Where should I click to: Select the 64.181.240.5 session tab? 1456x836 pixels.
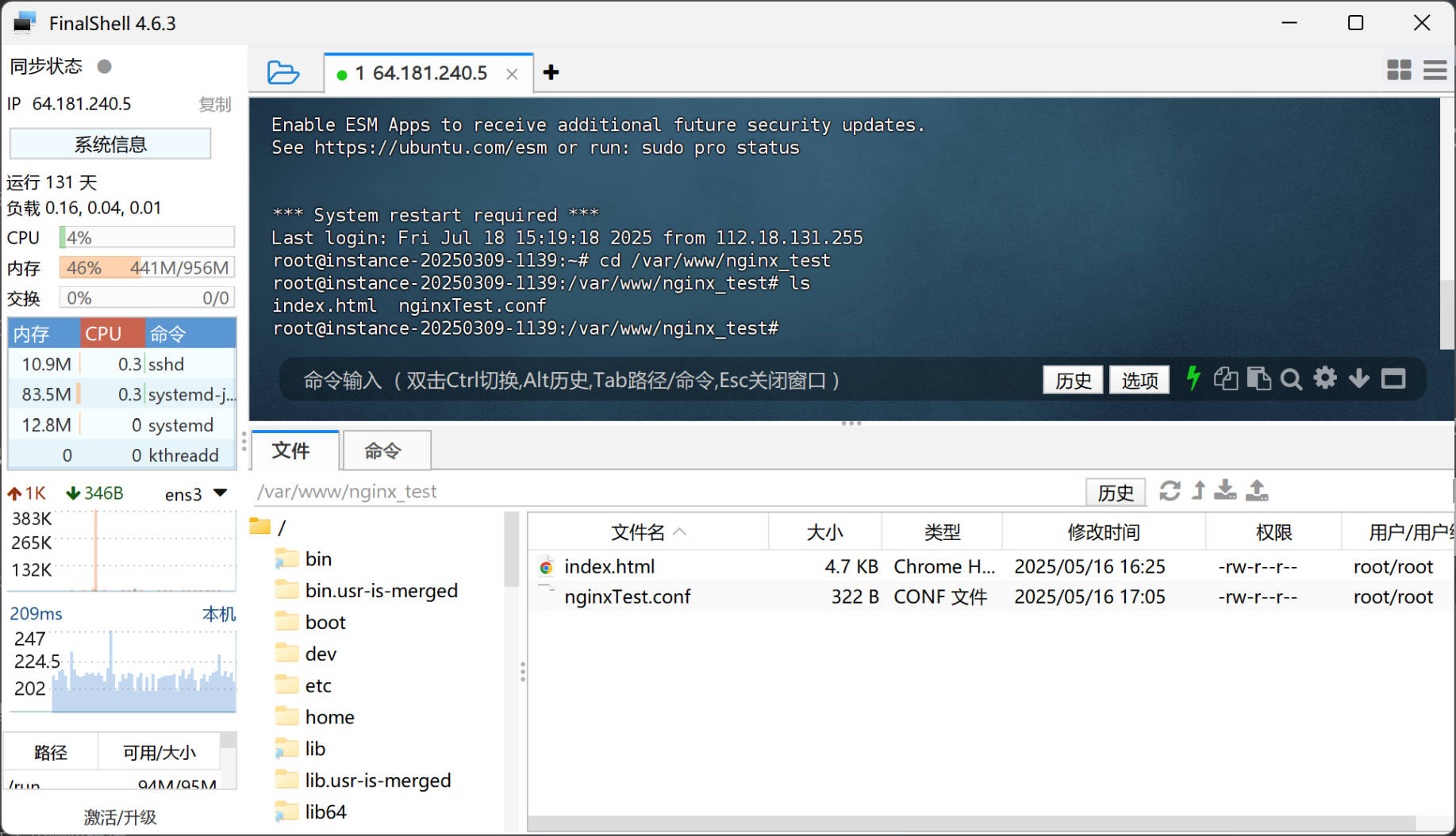point(421,74)
